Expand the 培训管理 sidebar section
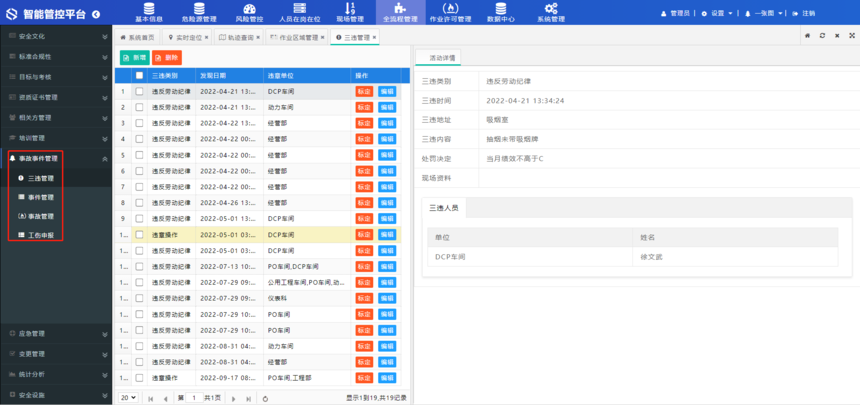 pyautogui.click(x=105, y=138)
